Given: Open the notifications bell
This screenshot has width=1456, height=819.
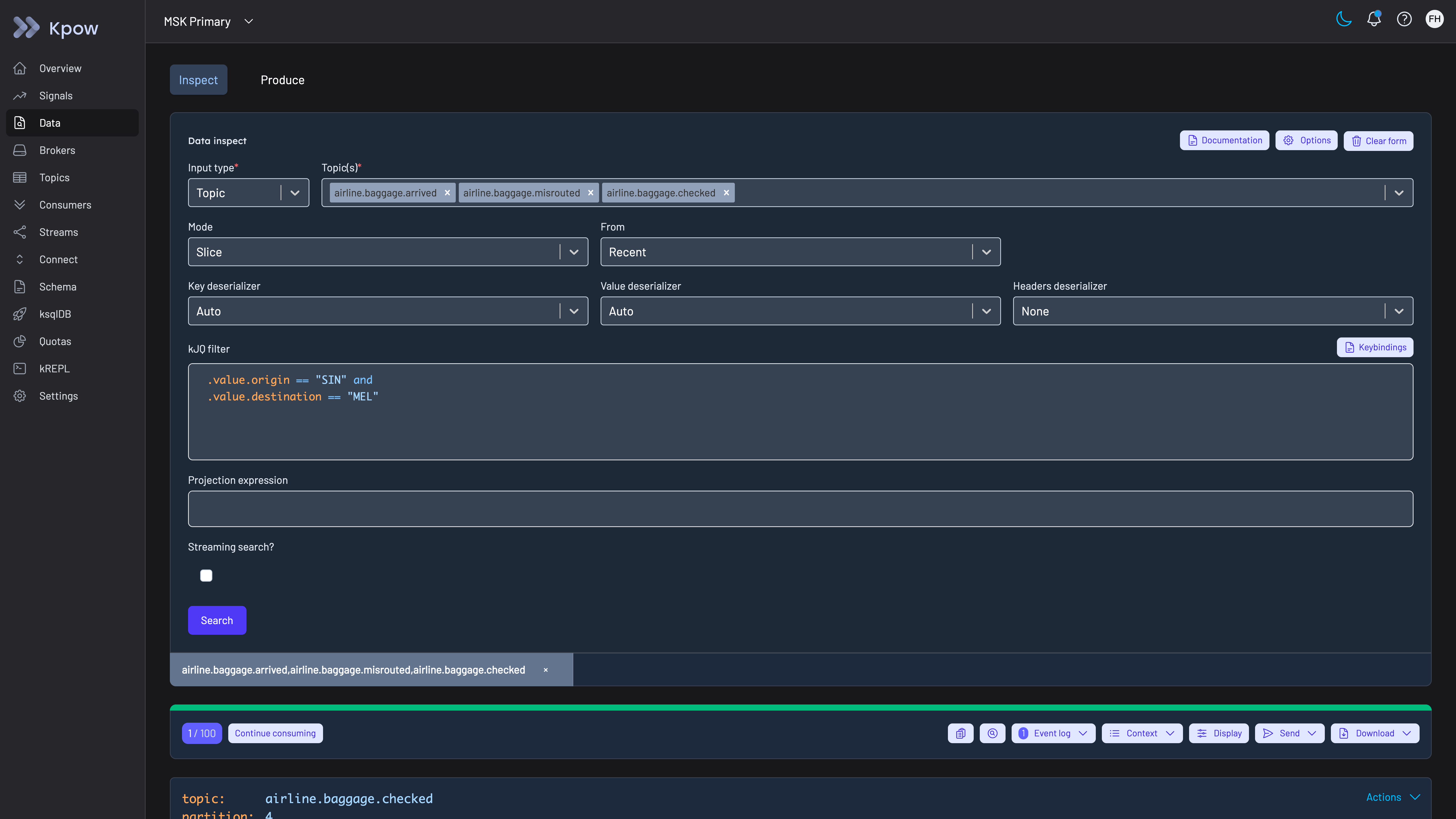Looking at the screenshot, I should pyautogui.click(x=1374, y=20).
